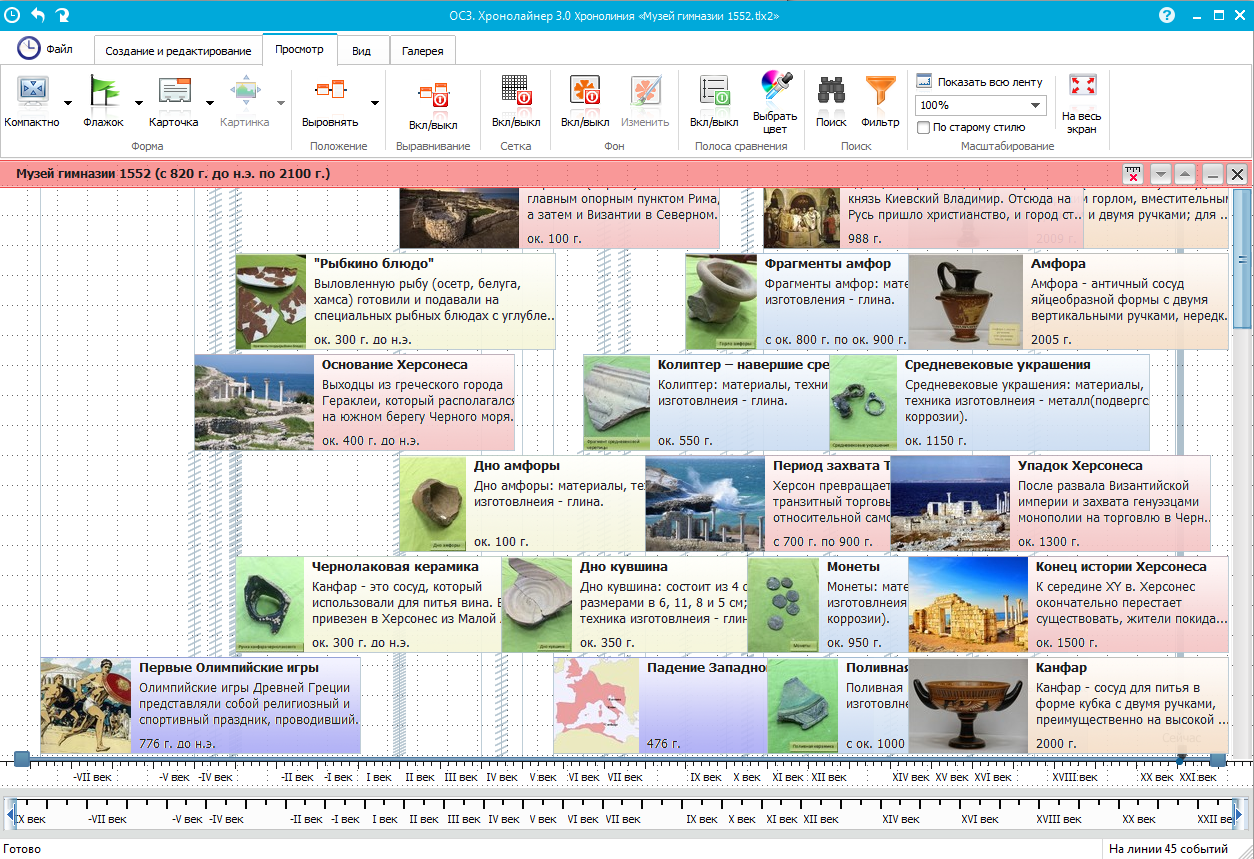Screen dimensions: 1254x859
Task: Switch to the Вид tab
Action: [362, 51]
